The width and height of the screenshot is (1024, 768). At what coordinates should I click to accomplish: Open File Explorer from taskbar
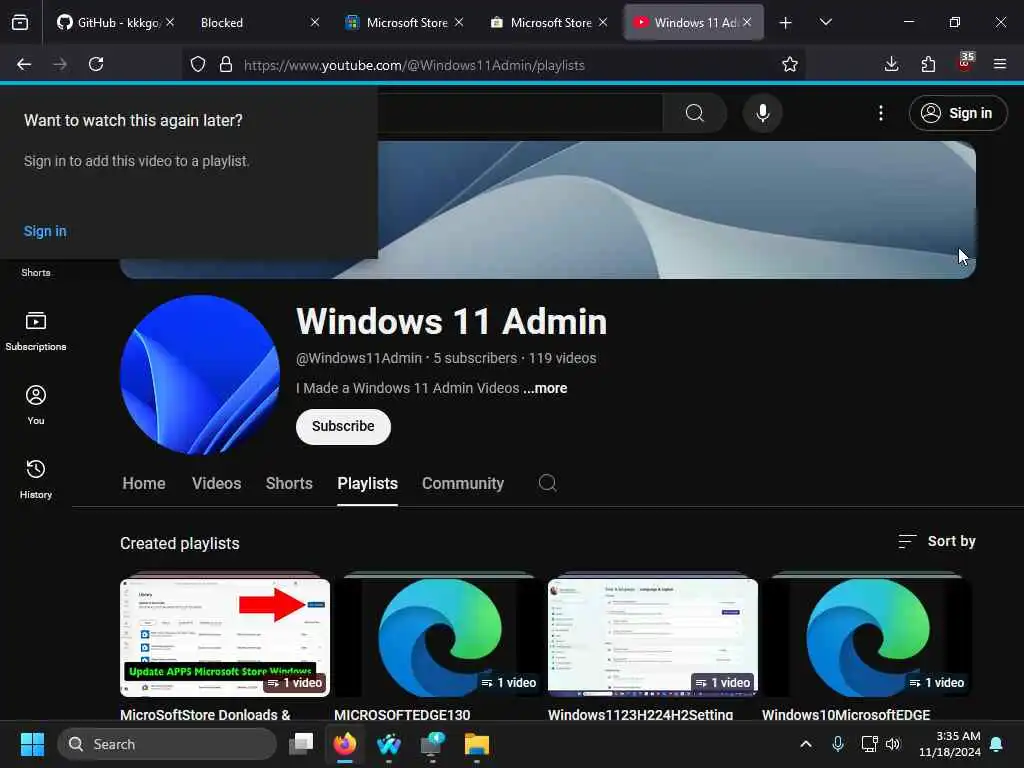tap(477, 744)
